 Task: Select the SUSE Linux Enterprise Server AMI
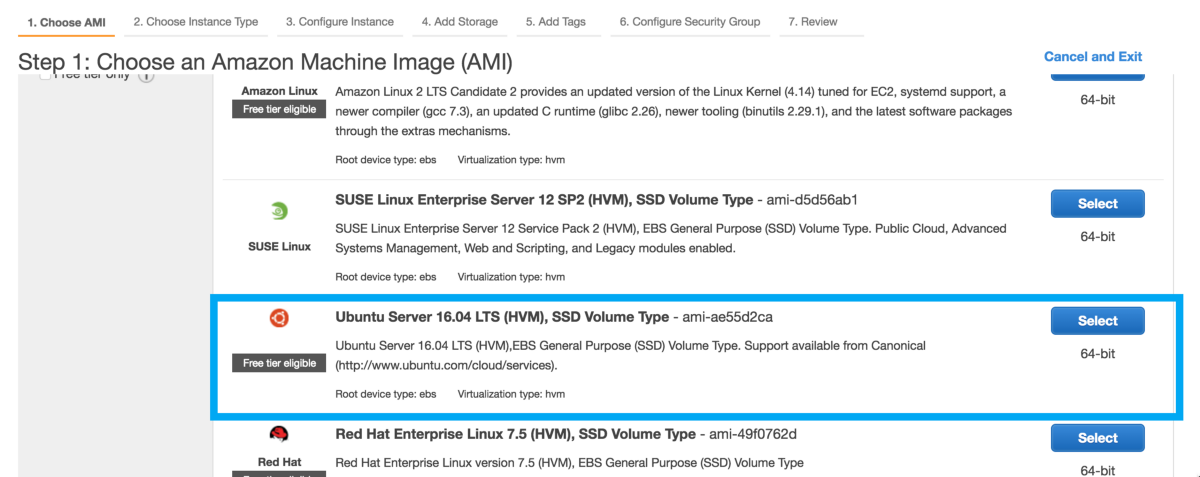click(1097, 204)
